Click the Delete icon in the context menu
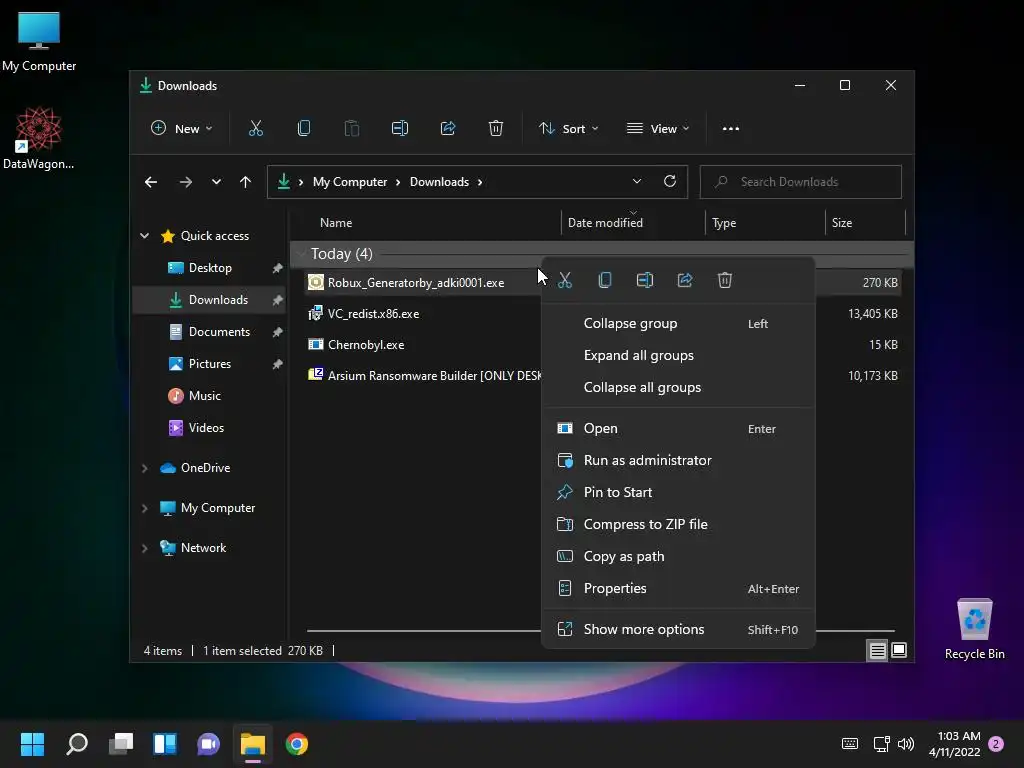 pyautogui.click(x=725, y=280)
